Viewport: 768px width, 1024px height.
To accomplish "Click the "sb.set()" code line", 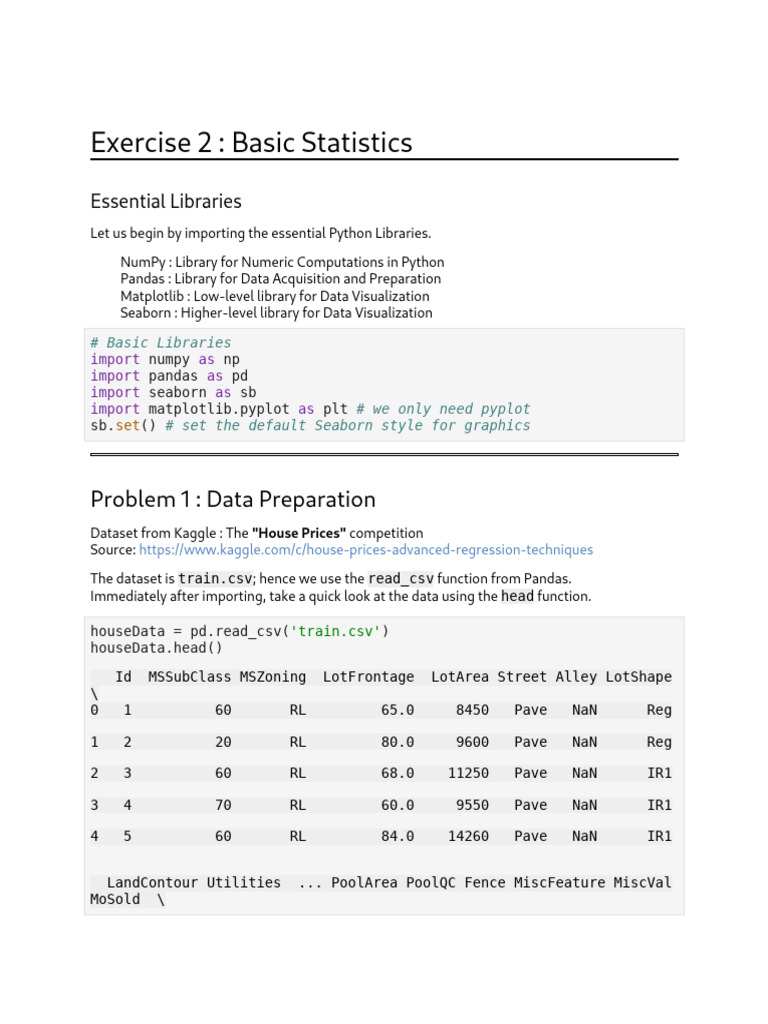I will point(310,426).
